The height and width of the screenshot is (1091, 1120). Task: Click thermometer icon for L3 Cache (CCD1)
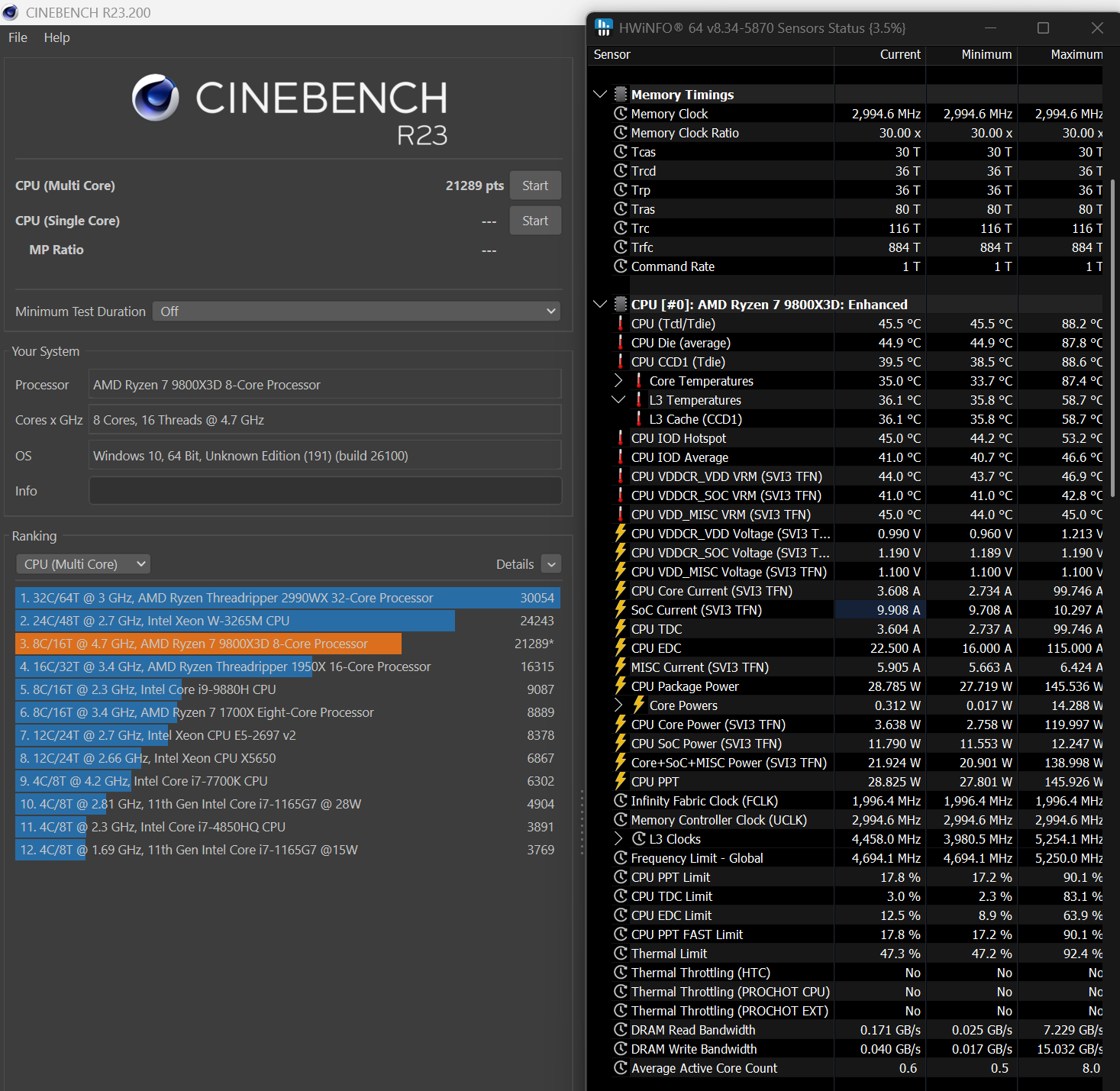(x=638, y=418)
